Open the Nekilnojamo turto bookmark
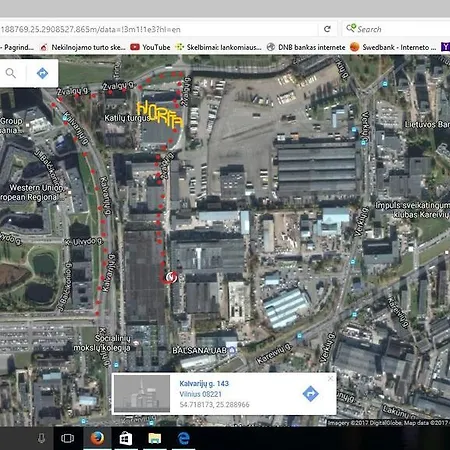Screen dimensions: 450x450 pyautogui.click(x=83, y=47)
